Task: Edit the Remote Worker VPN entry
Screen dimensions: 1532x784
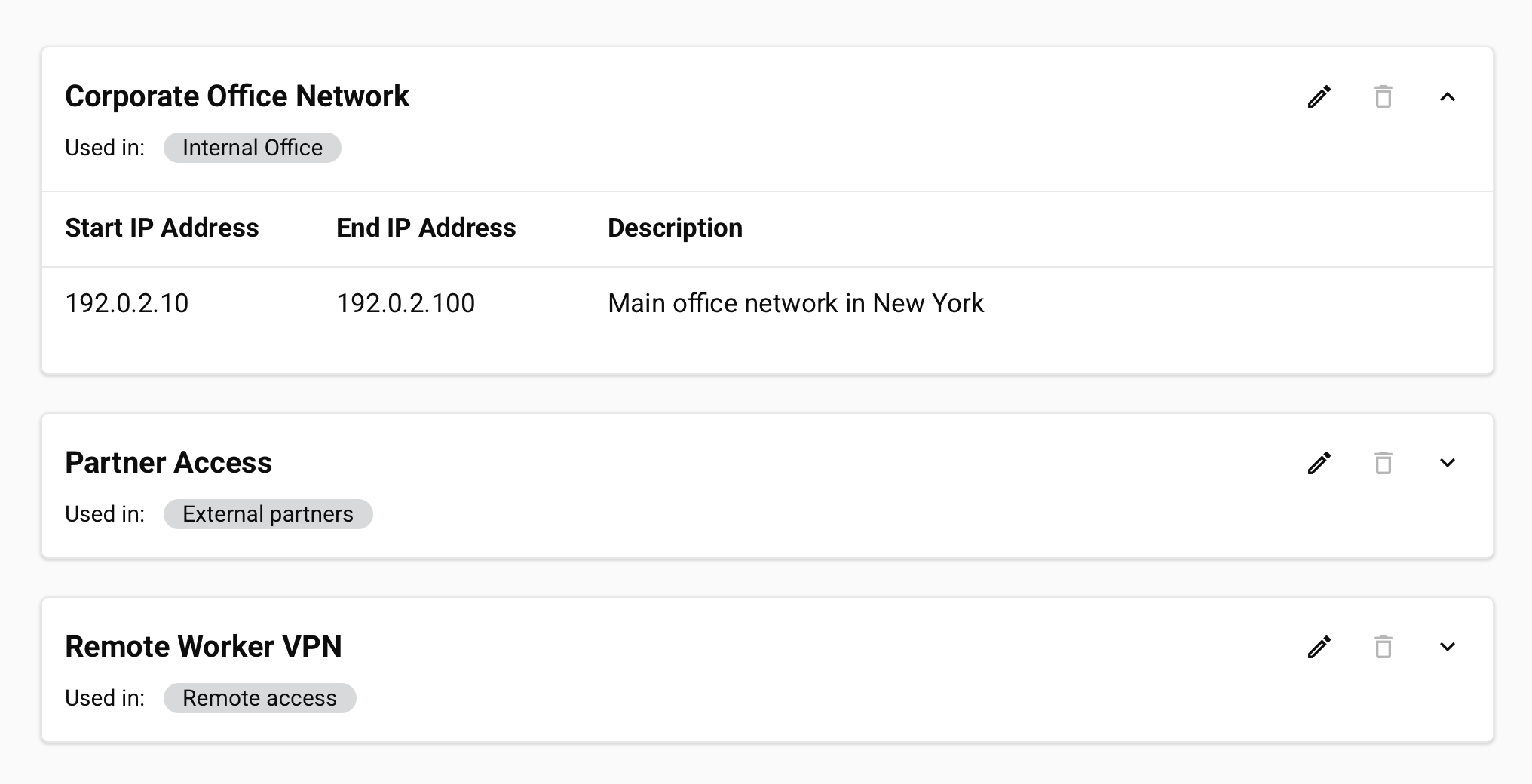Action: (1319, 647)
